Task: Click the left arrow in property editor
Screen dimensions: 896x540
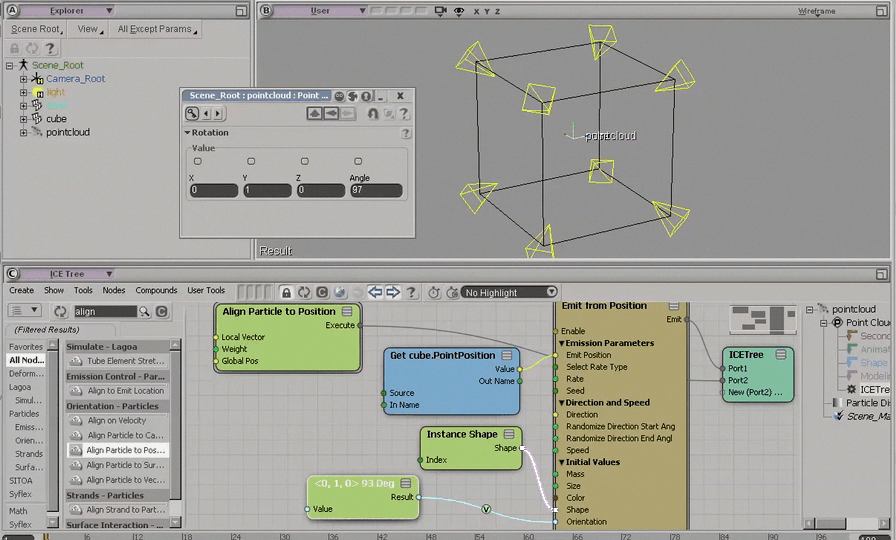Action: pos(331,114)
